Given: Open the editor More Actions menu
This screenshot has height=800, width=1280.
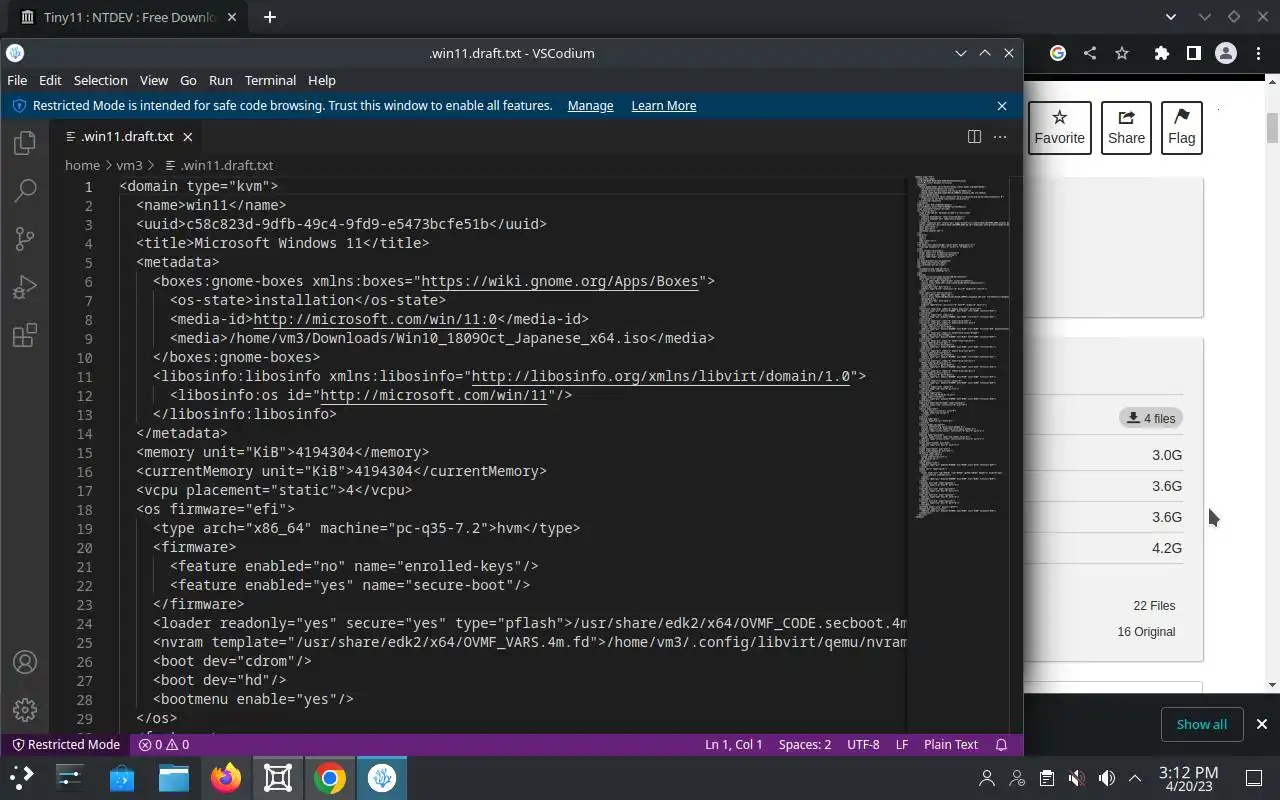Looking at the screenshot, I should pyautogui.click(x=1000, y=137).
